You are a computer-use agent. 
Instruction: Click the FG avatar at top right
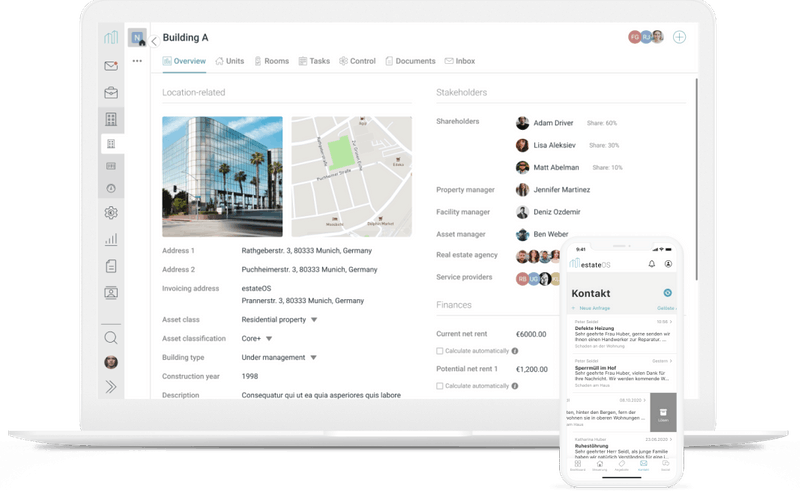tap(634, 37)
